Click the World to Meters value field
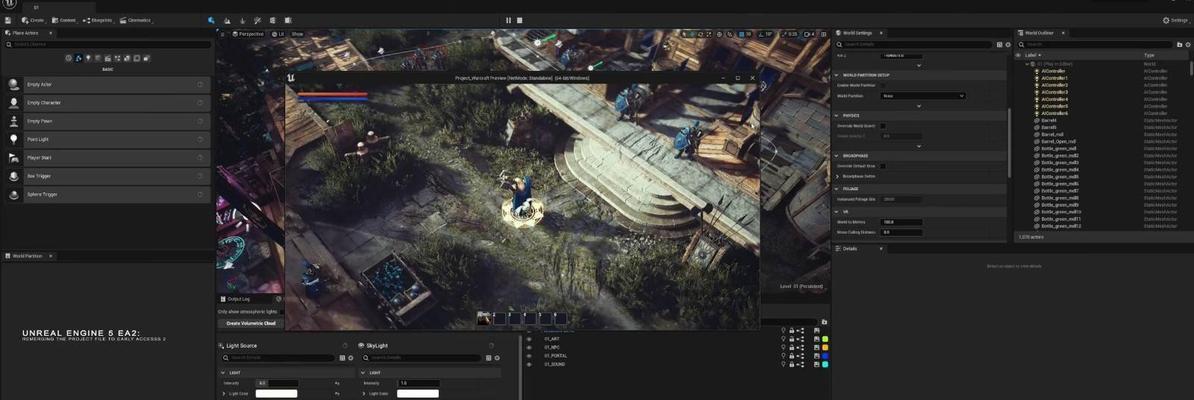 tap(902, 222)
